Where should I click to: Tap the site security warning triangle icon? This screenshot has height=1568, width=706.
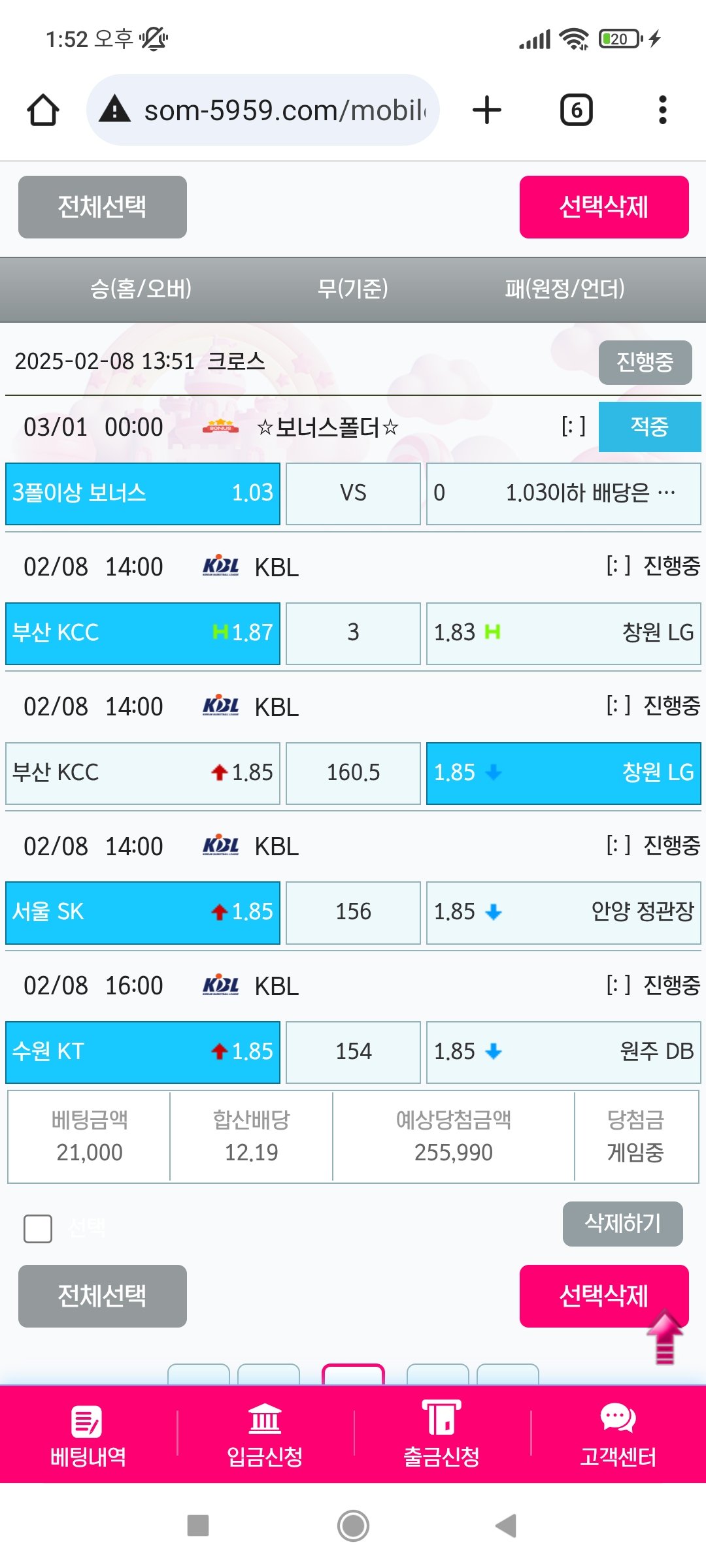click(115, 109)
